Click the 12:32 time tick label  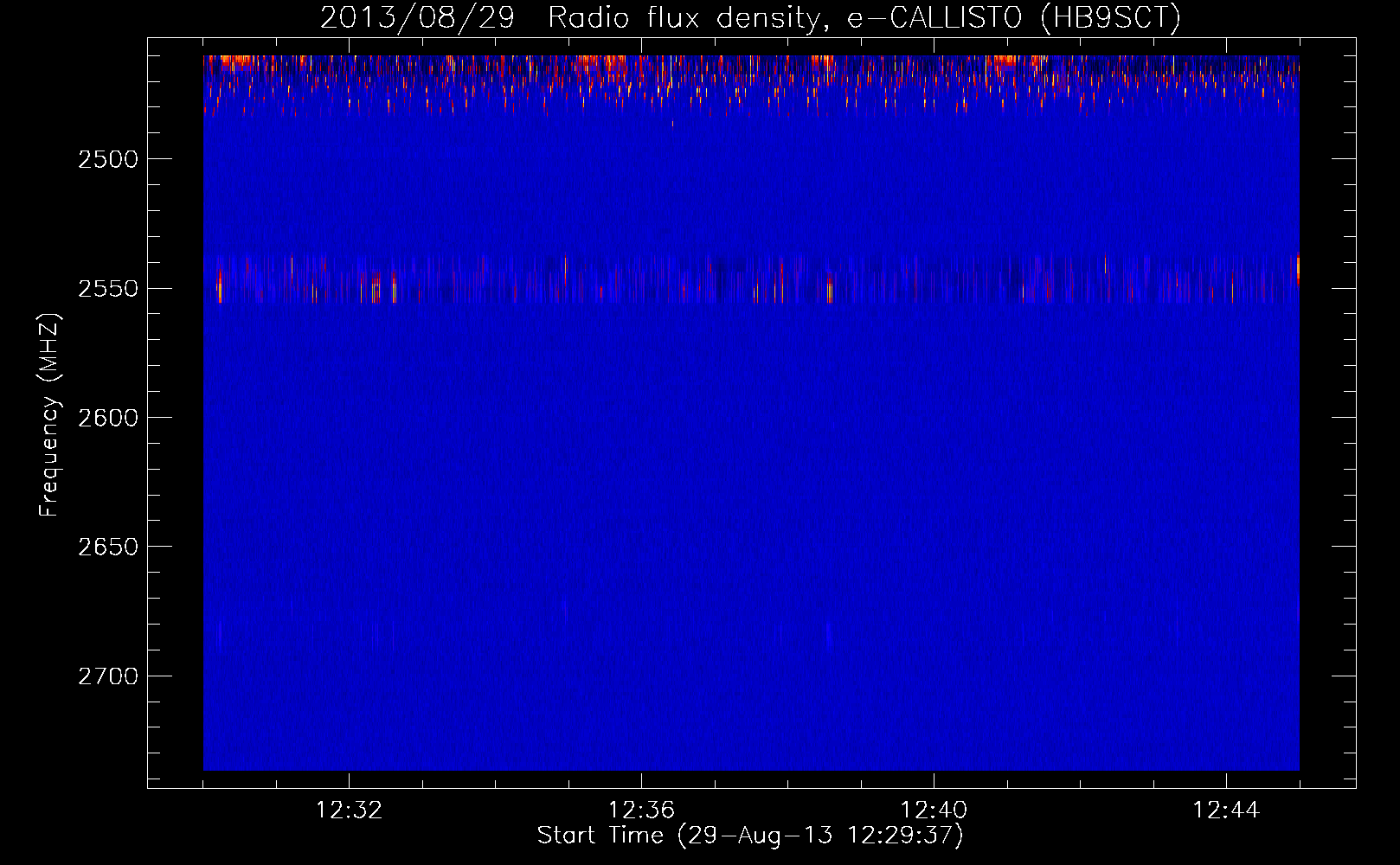[x=349, y=811]
